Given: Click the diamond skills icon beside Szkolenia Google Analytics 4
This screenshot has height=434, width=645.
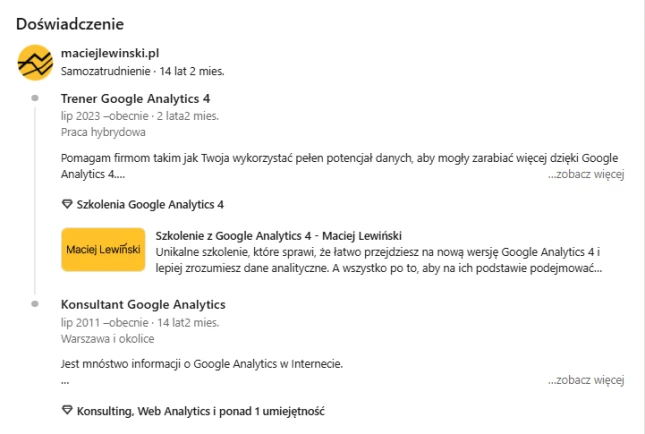Looking at the screenshot, I should pyautogui.click(x=67, y=204).
